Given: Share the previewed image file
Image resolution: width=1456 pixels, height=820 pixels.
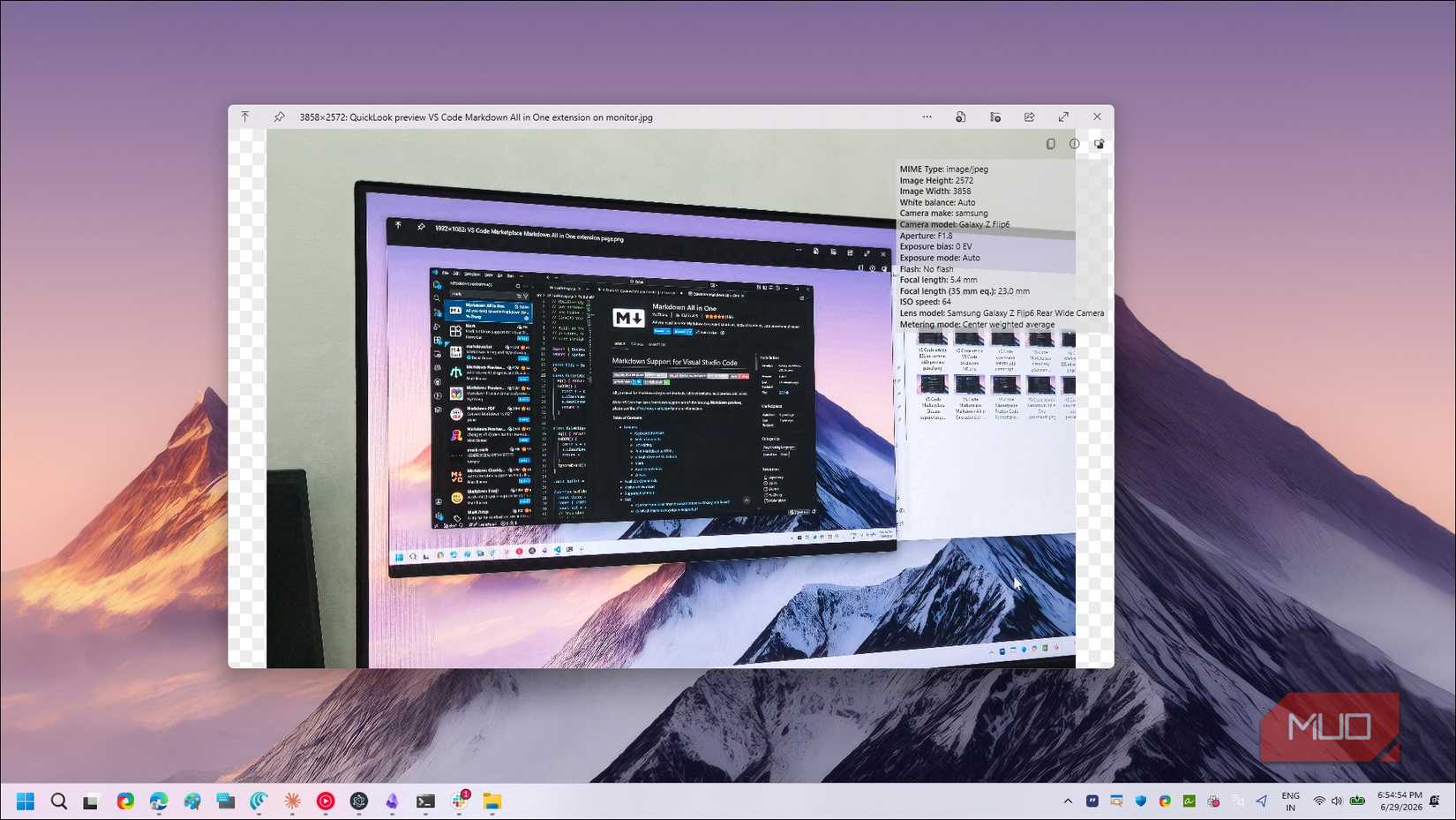Looking at the screenshot, I should coord(1029,117).
